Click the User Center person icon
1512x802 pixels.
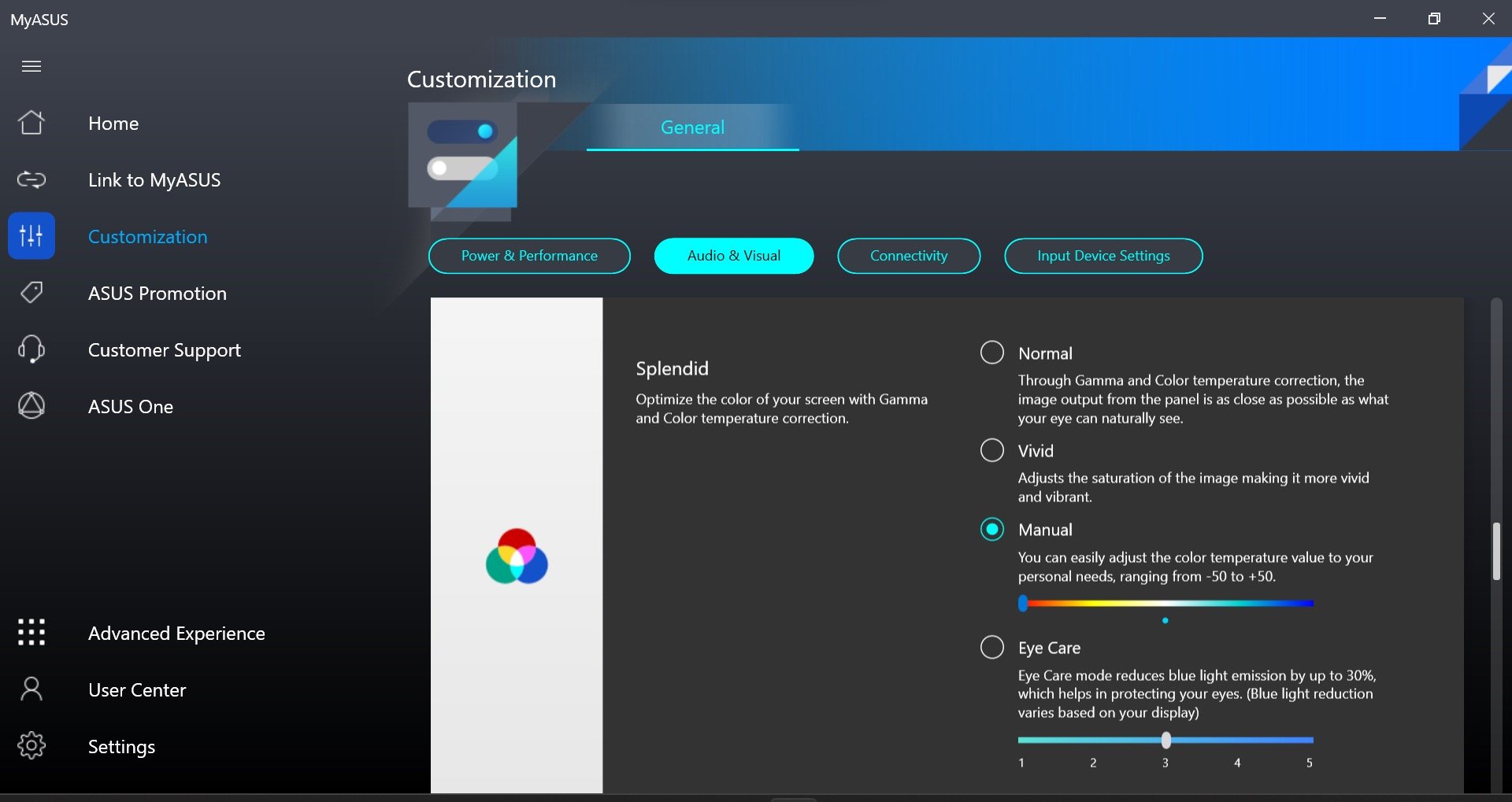31,689
